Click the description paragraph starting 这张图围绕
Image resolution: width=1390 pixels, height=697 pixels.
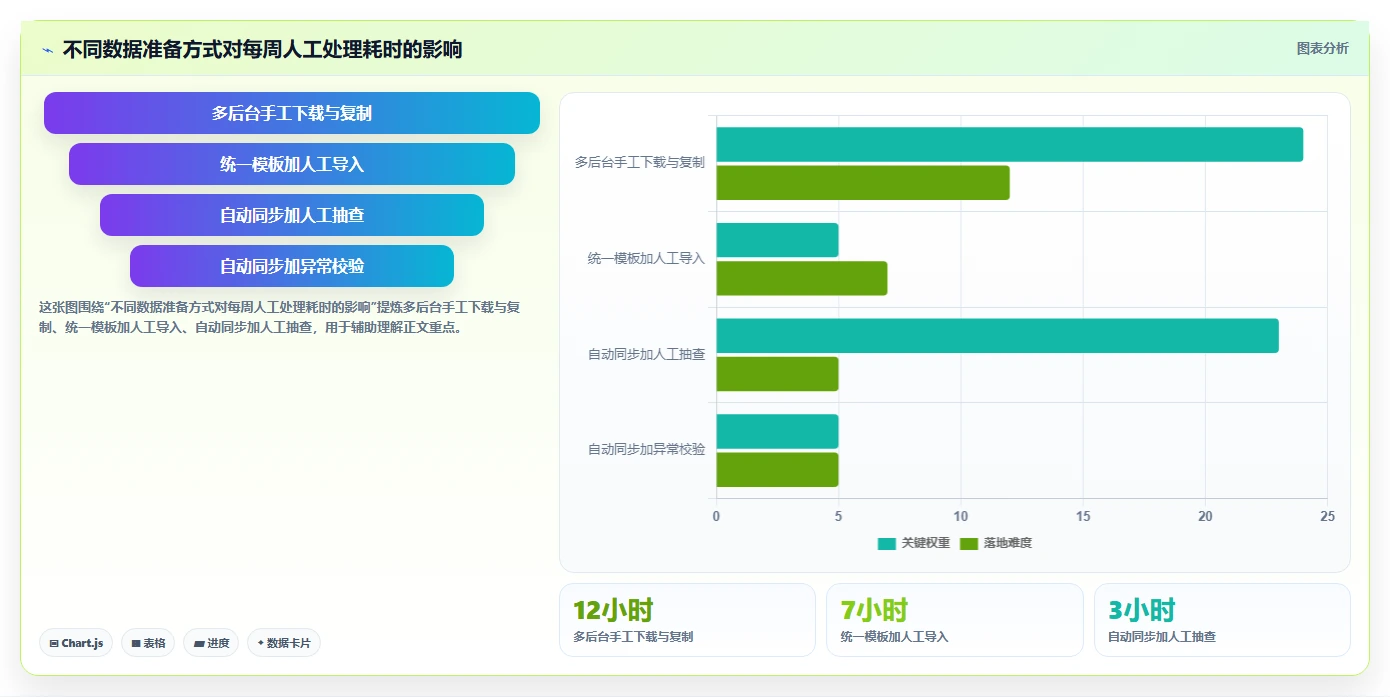point(279,317)
